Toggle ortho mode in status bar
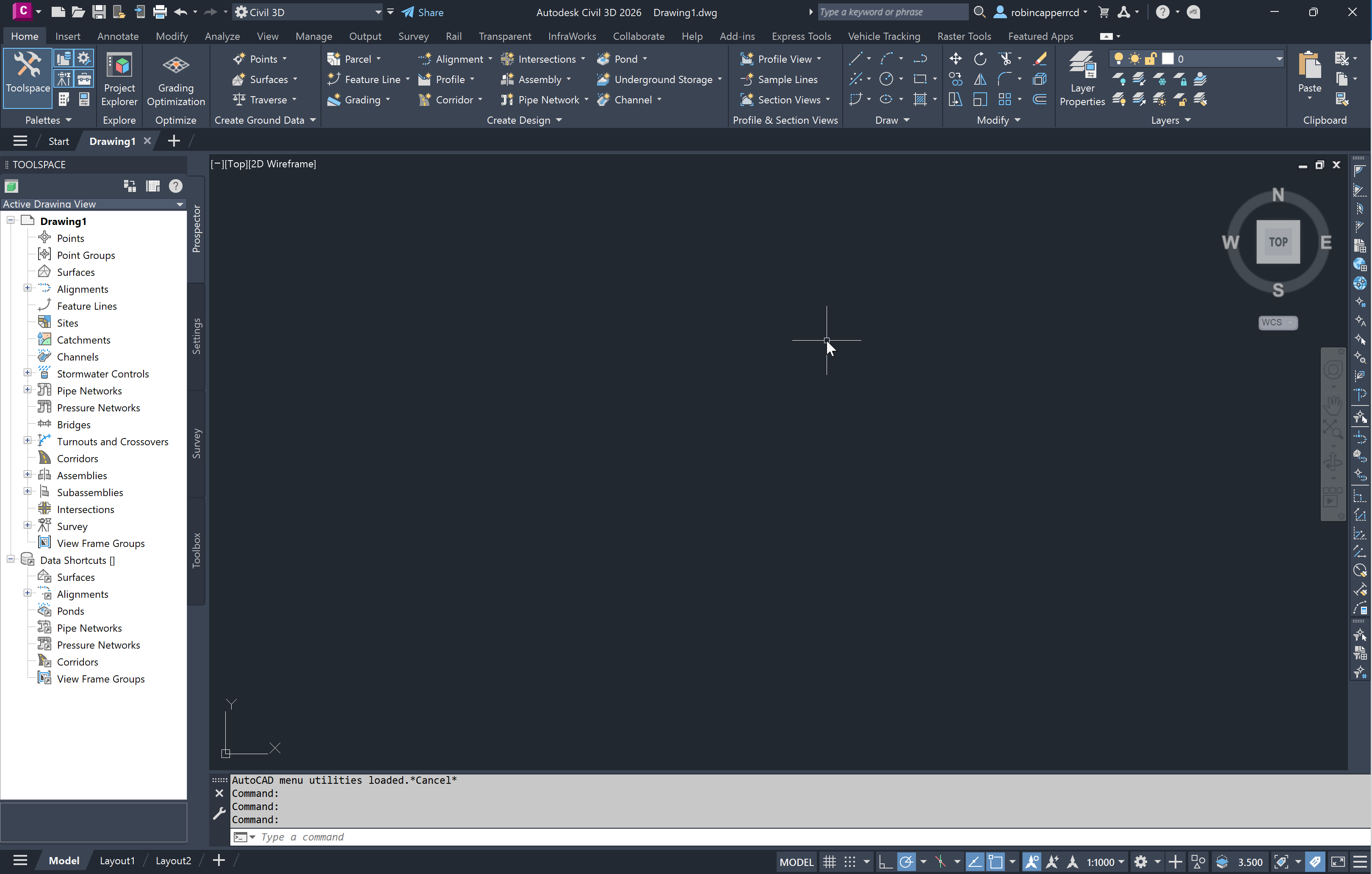Screen dimensions: 1372x874 point(885,861)
